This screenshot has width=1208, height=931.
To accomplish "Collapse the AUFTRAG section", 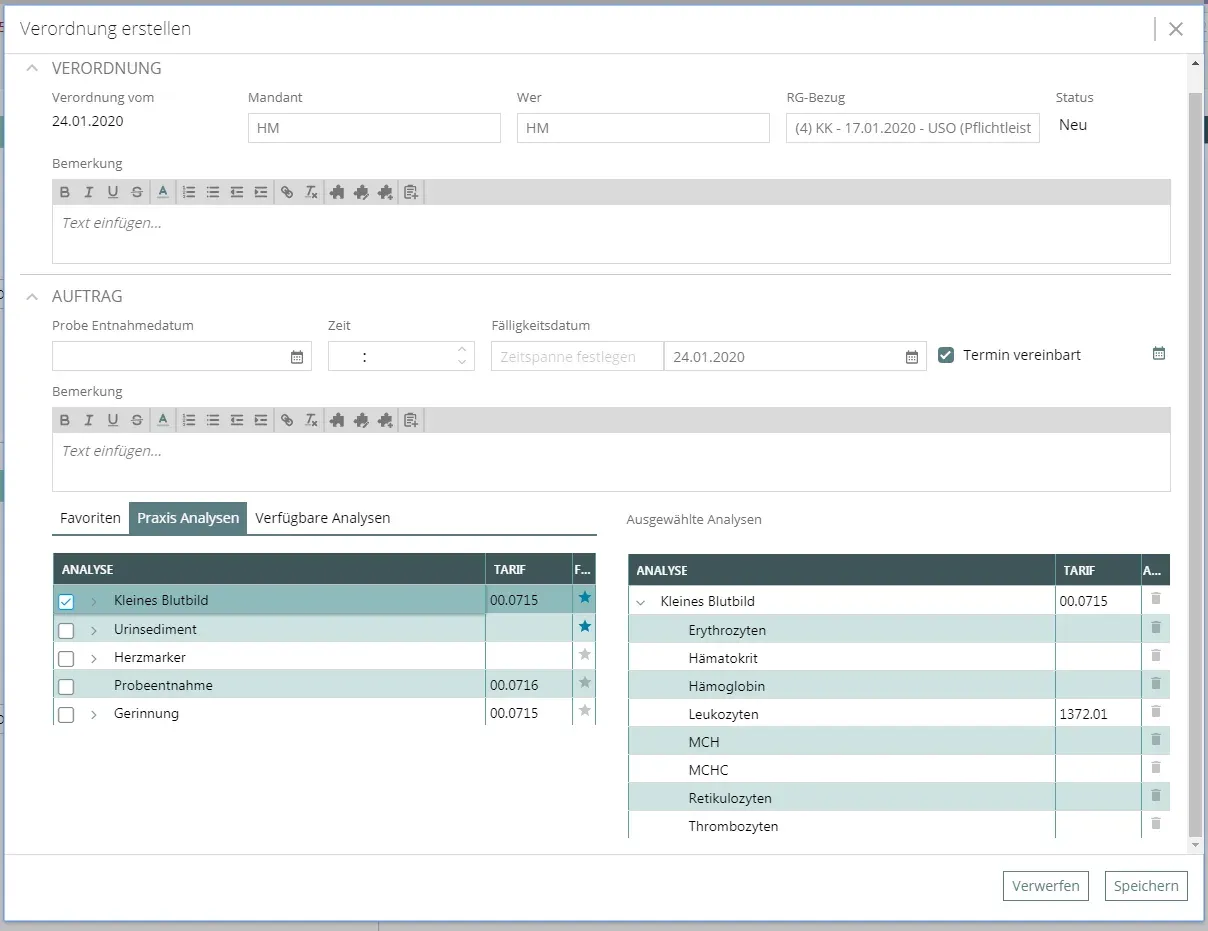I will 32,297.
